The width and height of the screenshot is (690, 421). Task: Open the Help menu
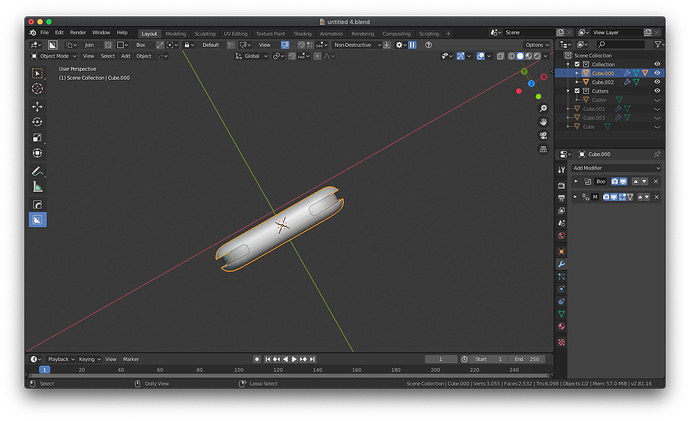[x=122, y=33]
